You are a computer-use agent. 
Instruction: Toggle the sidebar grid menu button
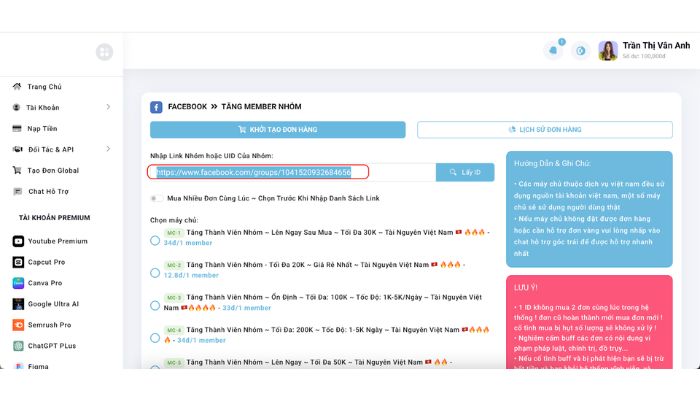pos(104,52)
